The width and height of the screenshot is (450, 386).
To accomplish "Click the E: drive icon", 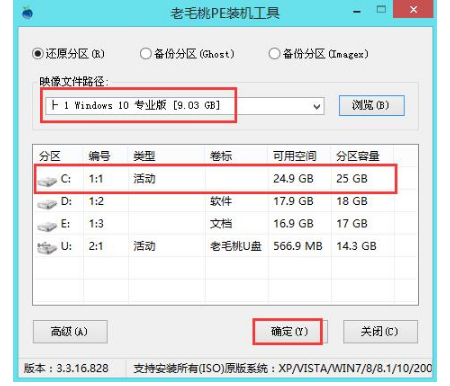I will coord(47,226).
